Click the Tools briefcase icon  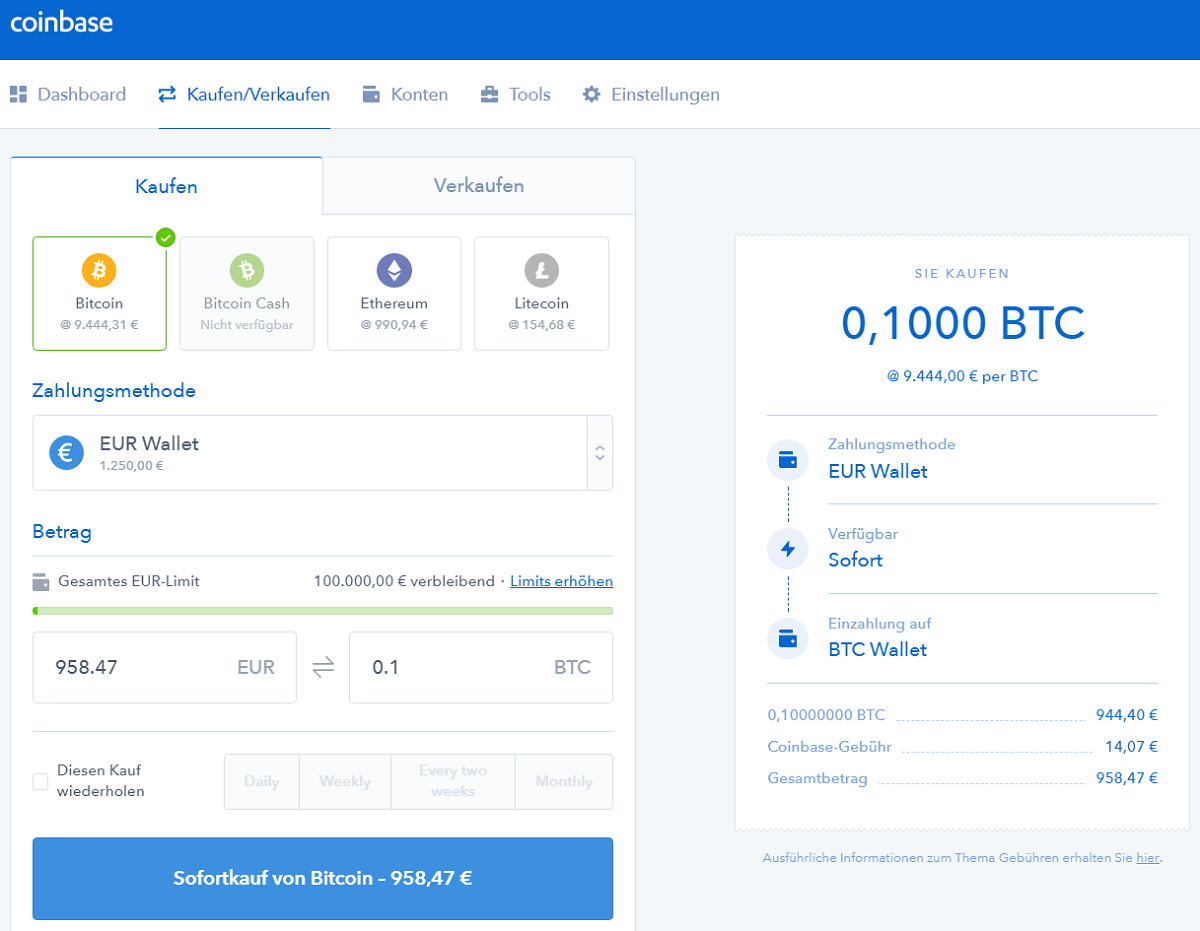[489, 95]
